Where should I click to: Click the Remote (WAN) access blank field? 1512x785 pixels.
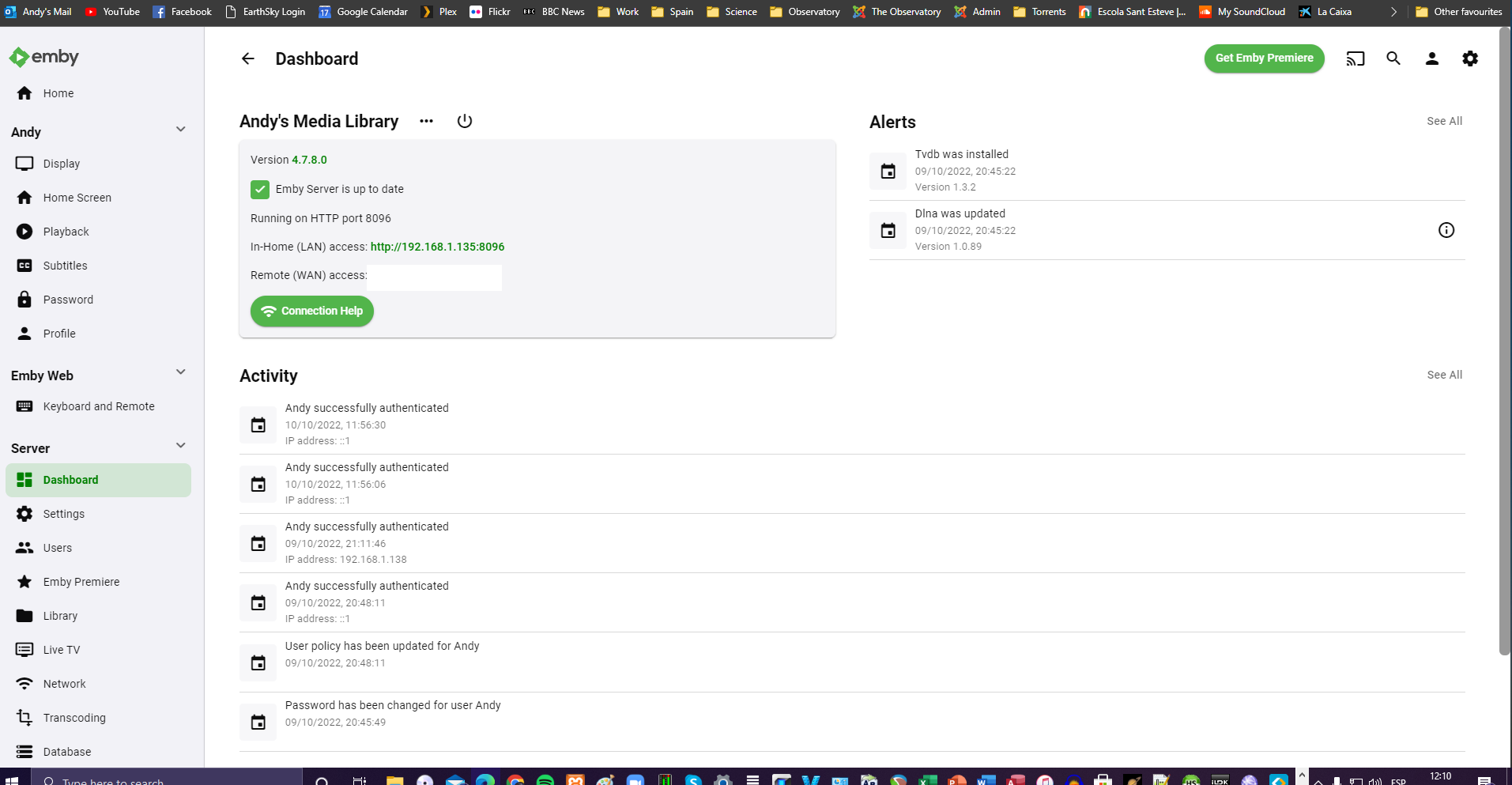point(435,277)
